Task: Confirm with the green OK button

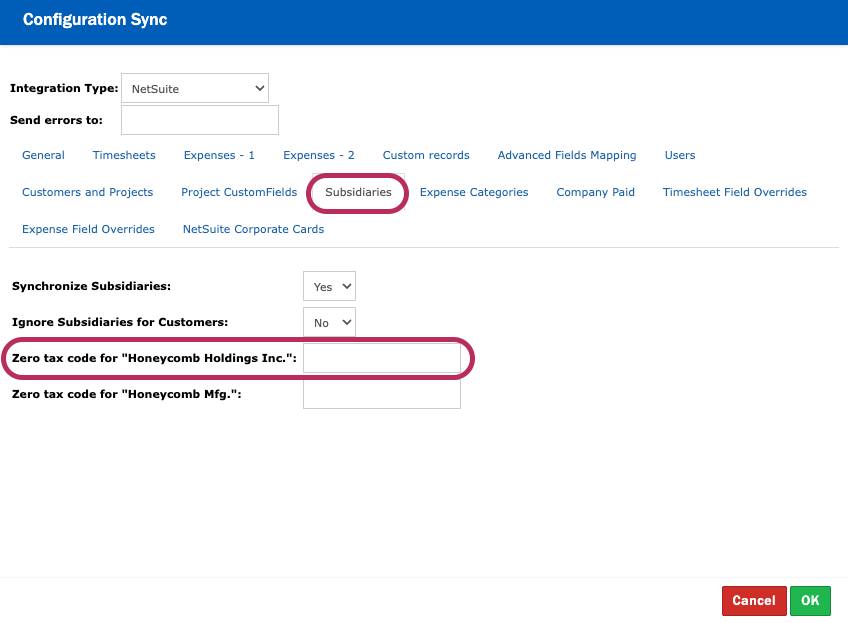Action: pos(810,600)
